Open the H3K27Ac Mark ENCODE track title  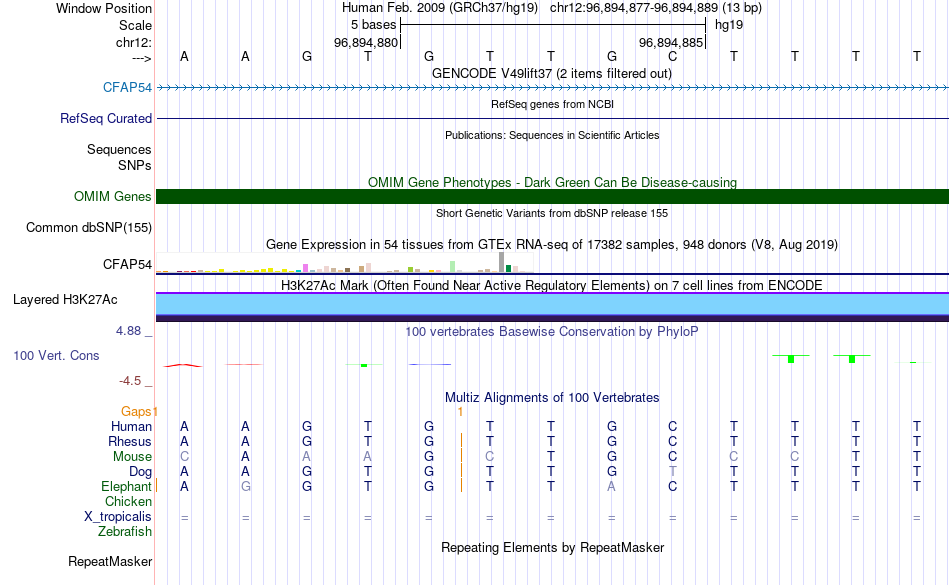(552, 285)
